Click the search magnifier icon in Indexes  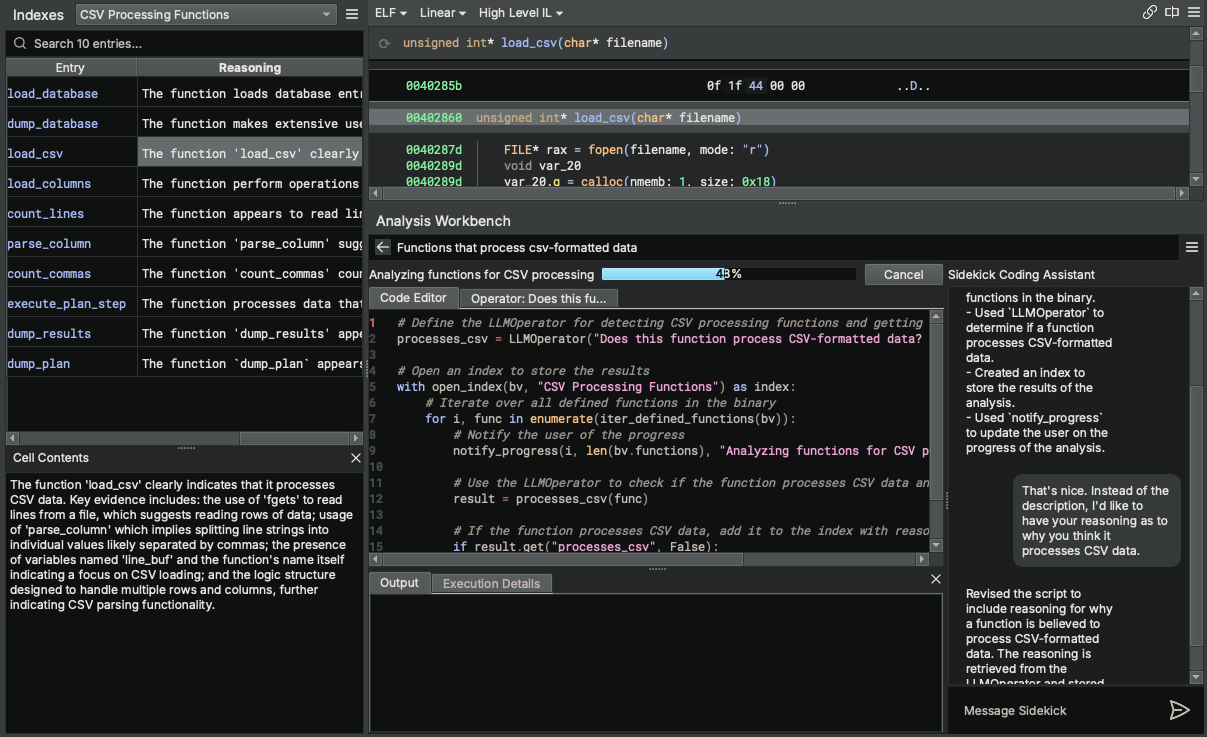tap(20, 44)
